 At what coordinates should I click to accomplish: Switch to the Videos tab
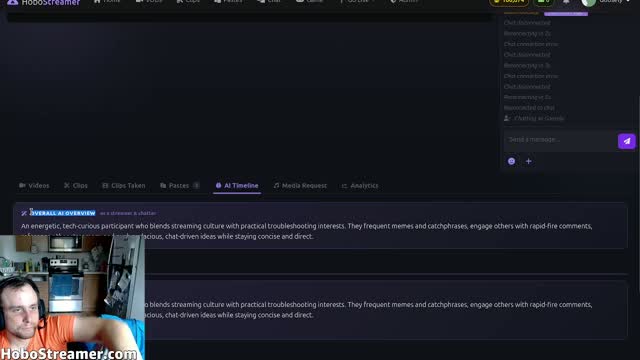(x=34, y=186)
